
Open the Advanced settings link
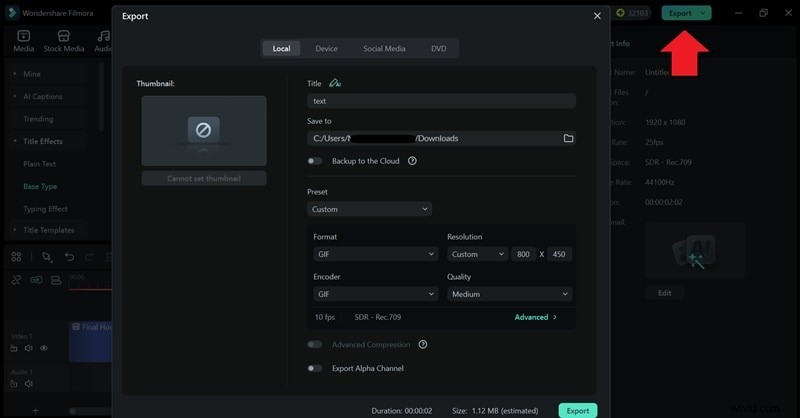click(x=535, y=317)
